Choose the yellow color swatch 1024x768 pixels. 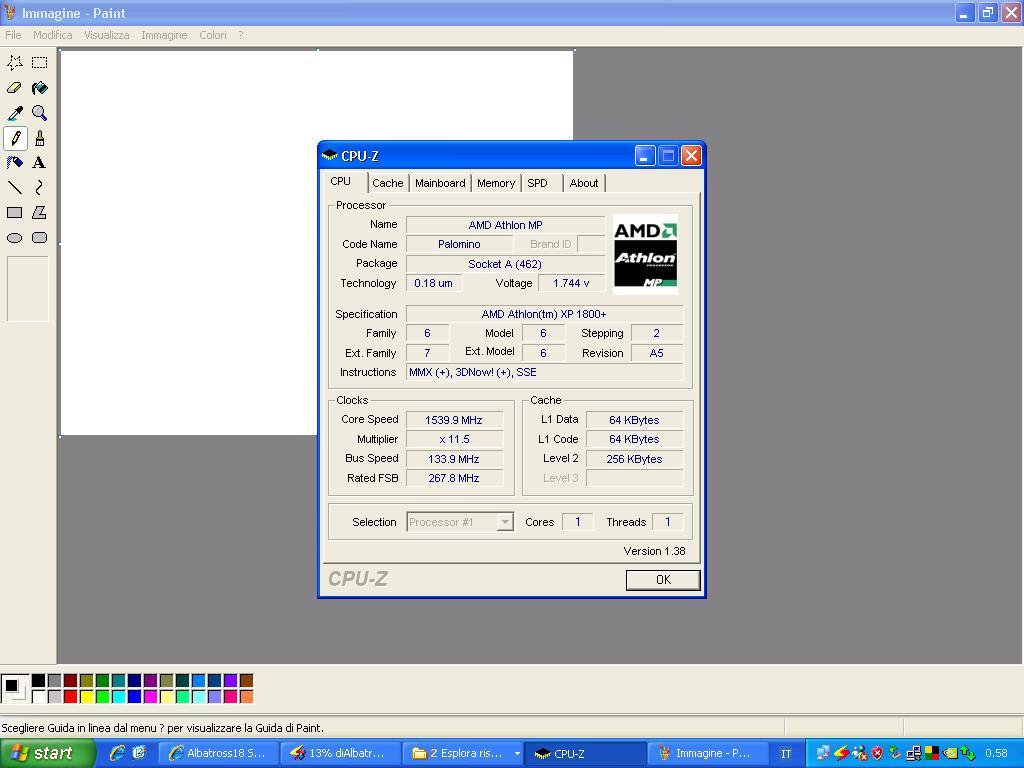coord(86,697)
